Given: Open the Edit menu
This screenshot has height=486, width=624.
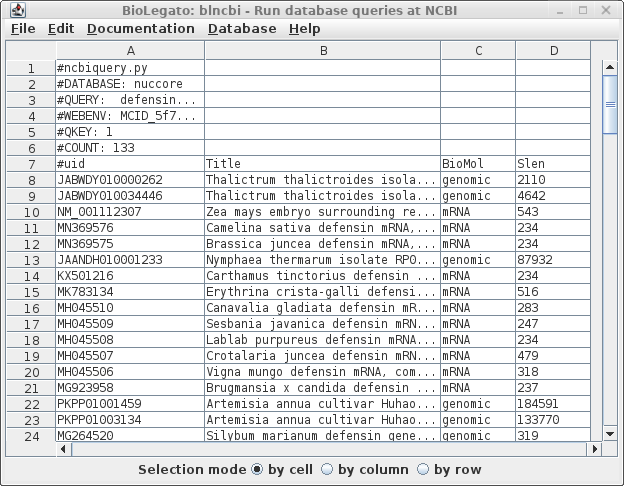Looking at the screenshot, I should [61, 29].
